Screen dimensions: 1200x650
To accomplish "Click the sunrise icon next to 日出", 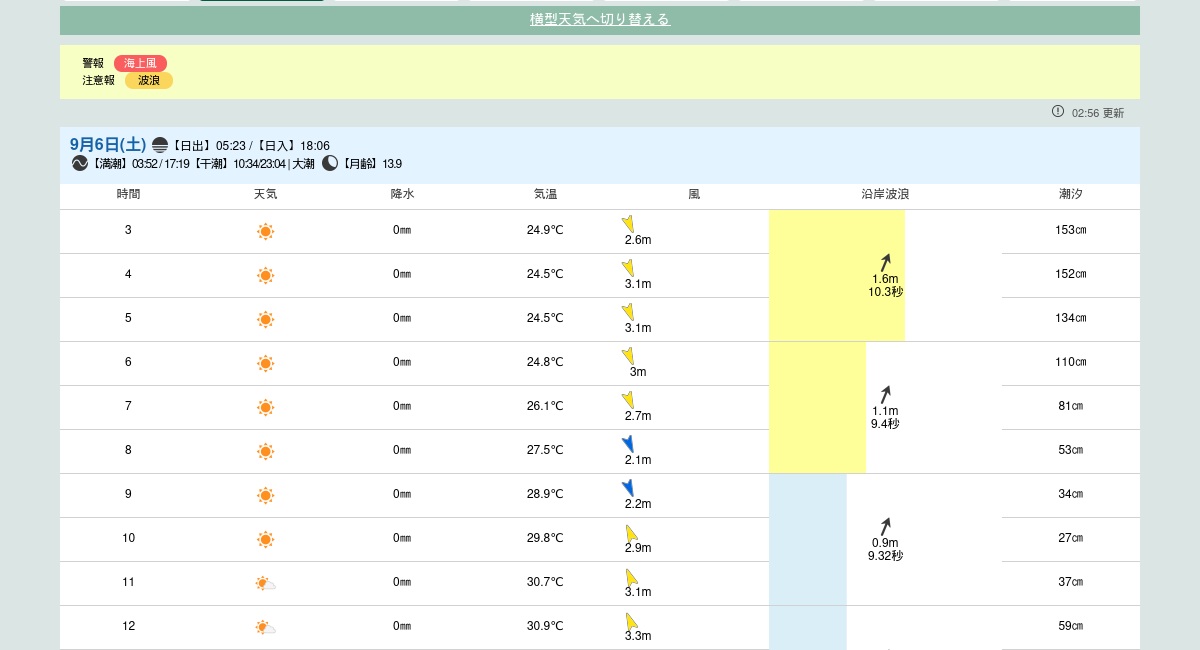I will 160,145.
